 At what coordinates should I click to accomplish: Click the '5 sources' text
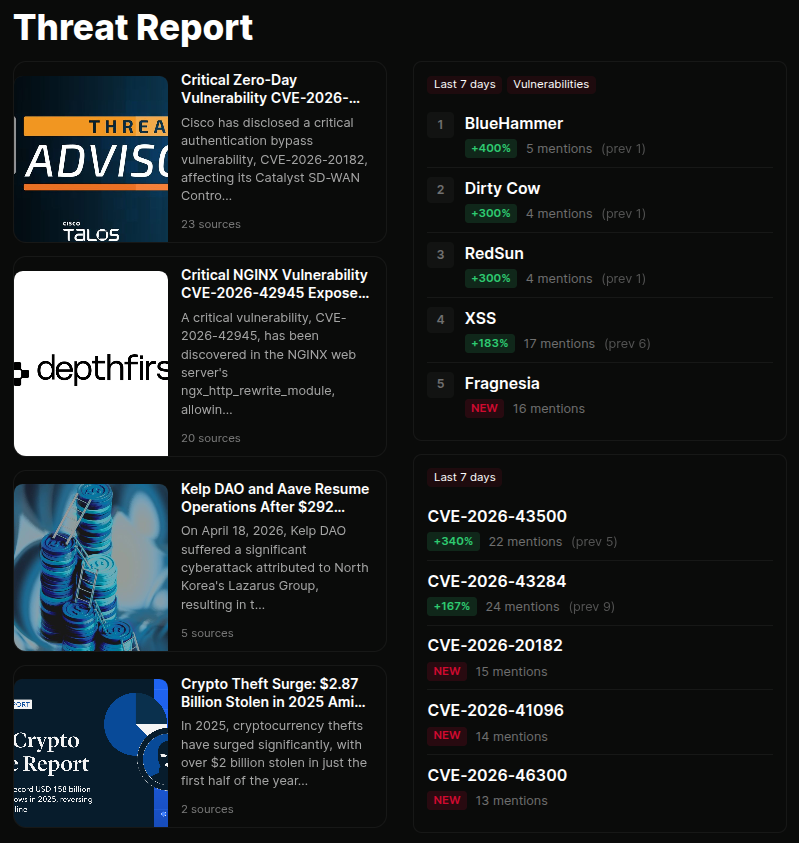click(x=207, y=633)
